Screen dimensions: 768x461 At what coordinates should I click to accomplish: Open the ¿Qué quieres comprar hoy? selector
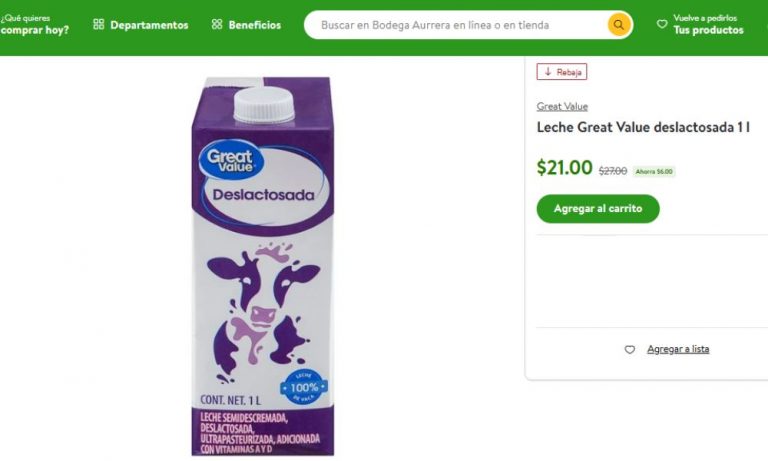35,24
